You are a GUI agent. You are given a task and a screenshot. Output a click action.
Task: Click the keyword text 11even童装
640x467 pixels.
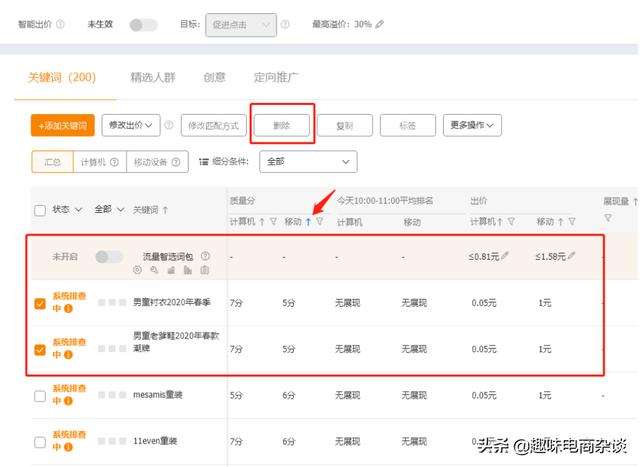pyautogui.click(x=155, y=441)
